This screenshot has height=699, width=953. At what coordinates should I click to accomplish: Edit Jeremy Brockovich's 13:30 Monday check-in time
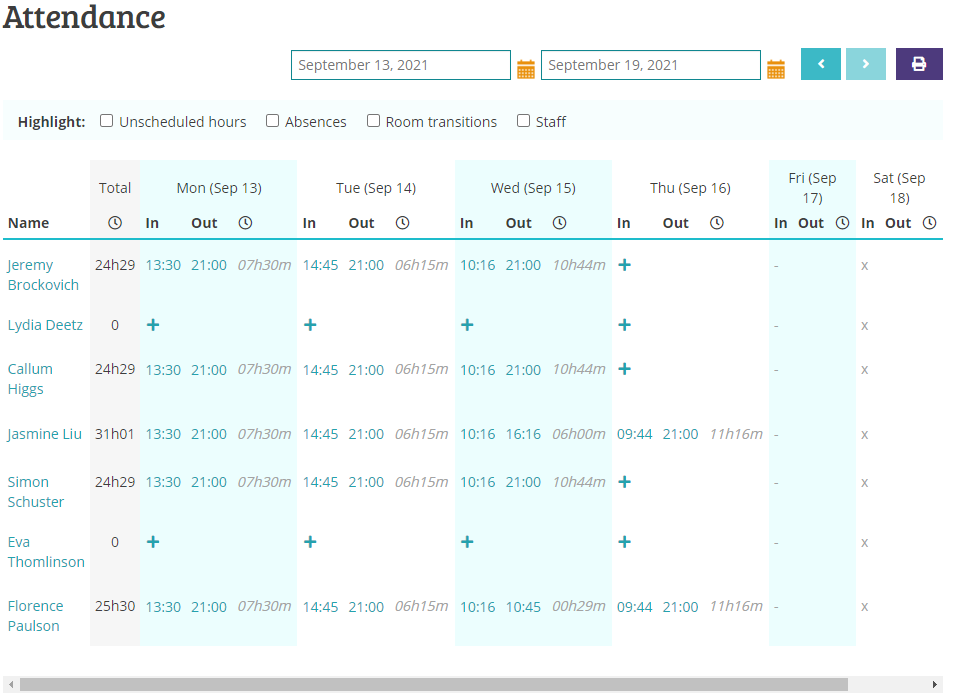pos(163,265)
